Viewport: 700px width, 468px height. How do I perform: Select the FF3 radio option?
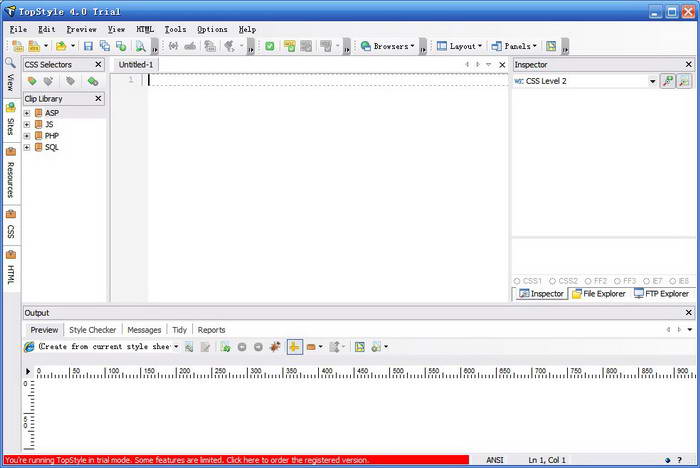(x=625, y=281)
